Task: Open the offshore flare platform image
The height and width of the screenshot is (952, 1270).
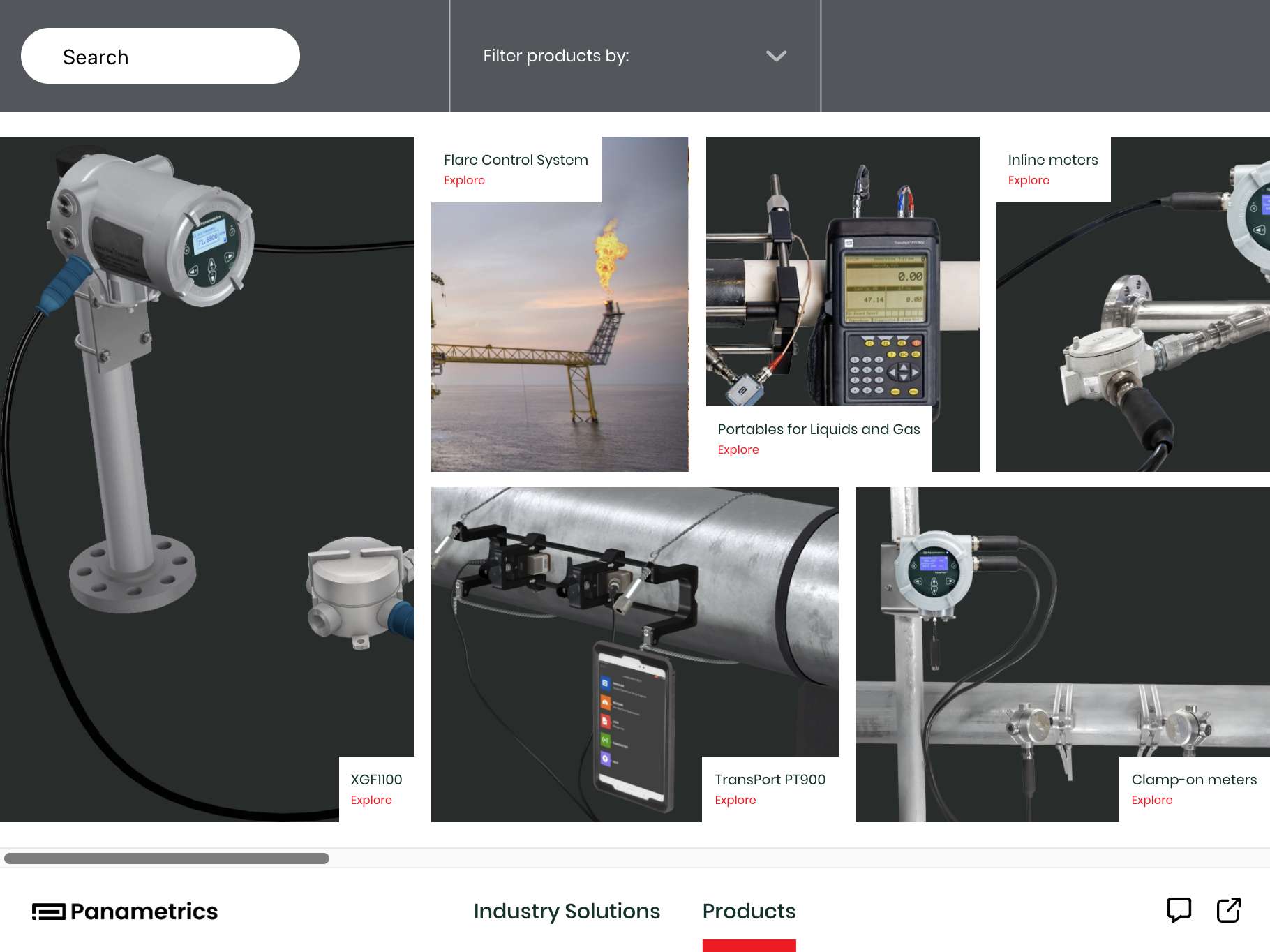Action: click(x=560, y=335)
